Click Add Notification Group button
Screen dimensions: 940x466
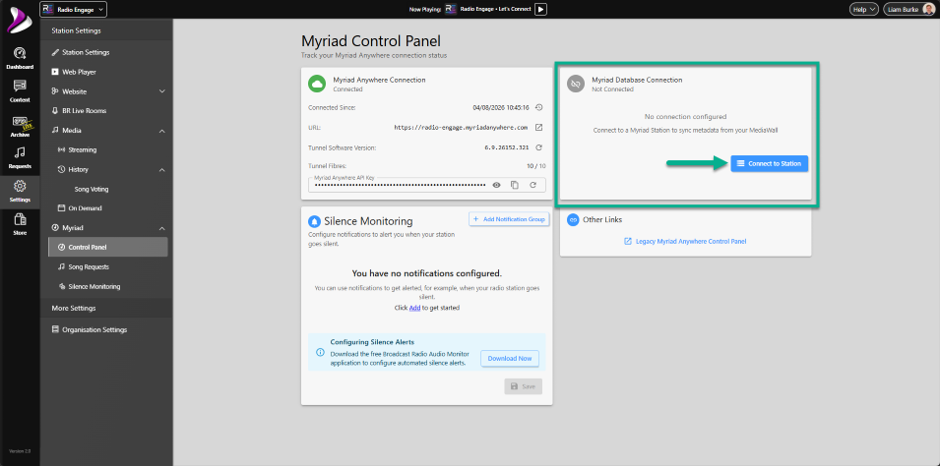tap(508, 220)
